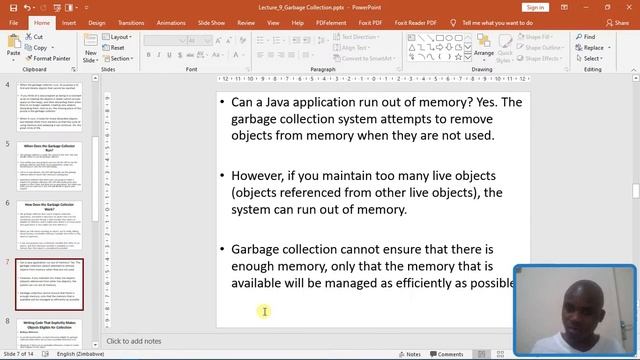
Task: Click Normal view icon in status bar
Action: 482,354
